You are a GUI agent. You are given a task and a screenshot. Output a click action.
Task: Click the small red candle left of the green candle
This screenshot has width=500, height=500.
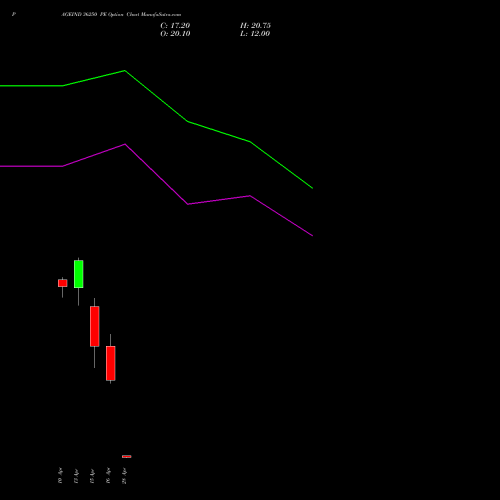pyautogui.click(x=63, y=283)
